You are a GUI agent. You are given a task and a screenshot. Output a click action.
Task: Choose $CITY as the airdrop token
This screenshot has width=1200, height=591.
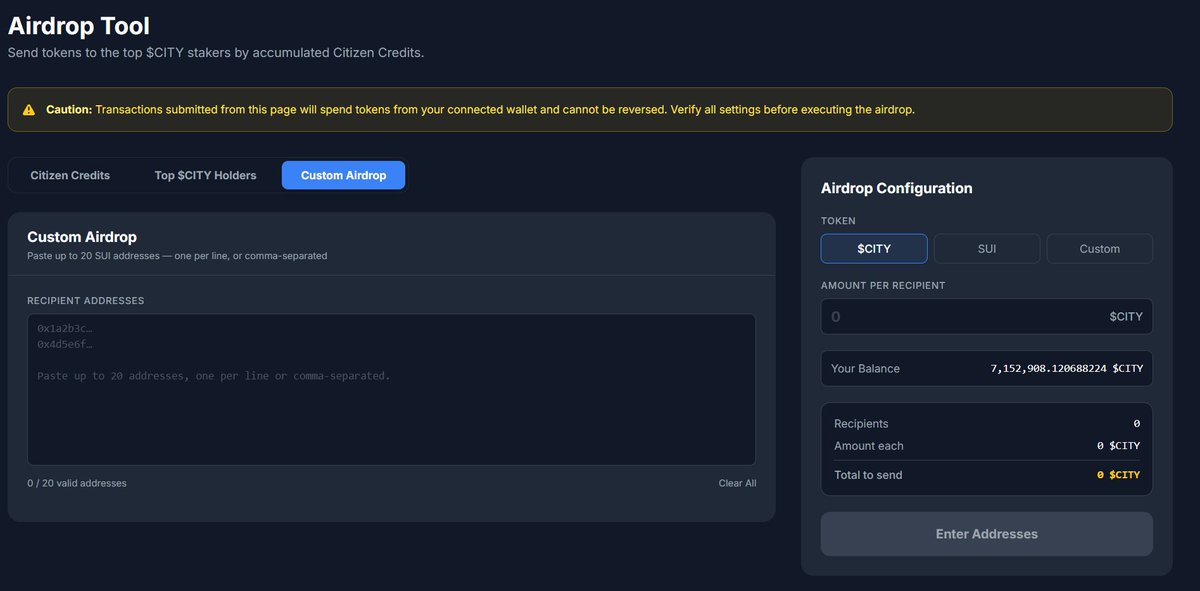point(874,248)
